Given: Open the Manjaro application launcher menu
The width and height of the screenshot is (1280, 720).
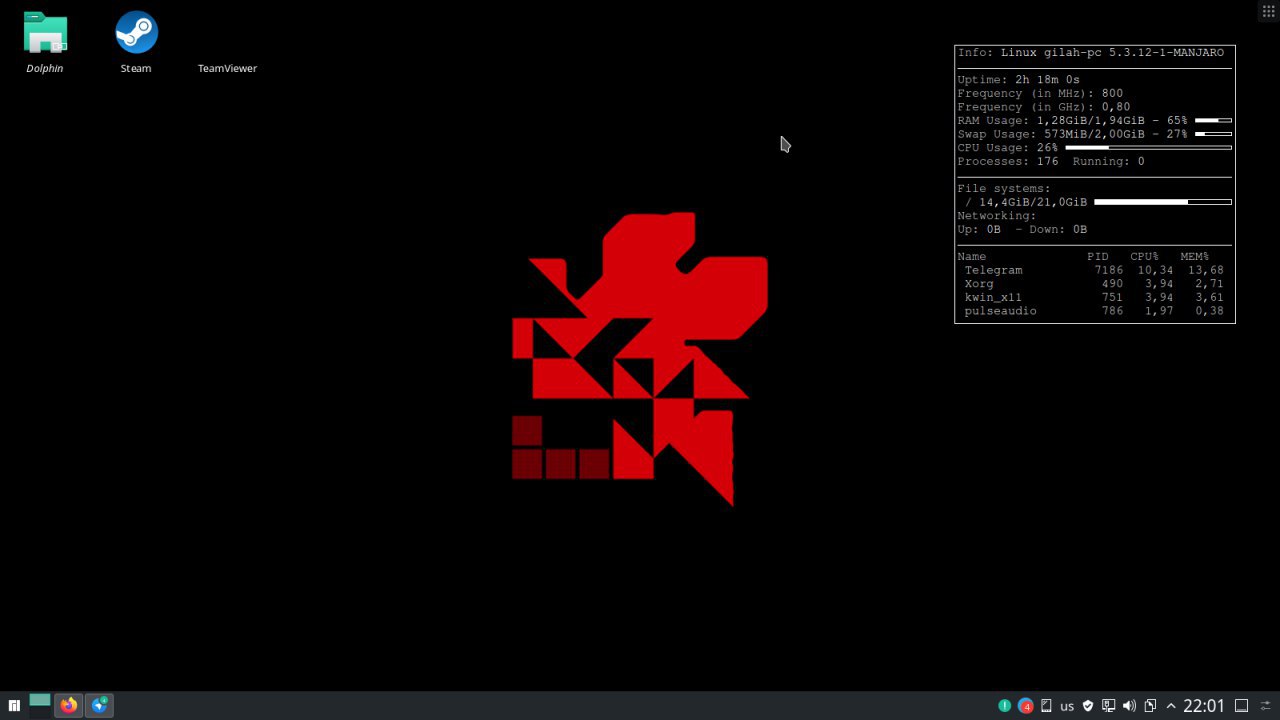Looking at the screenshot, I should [14, 706].
